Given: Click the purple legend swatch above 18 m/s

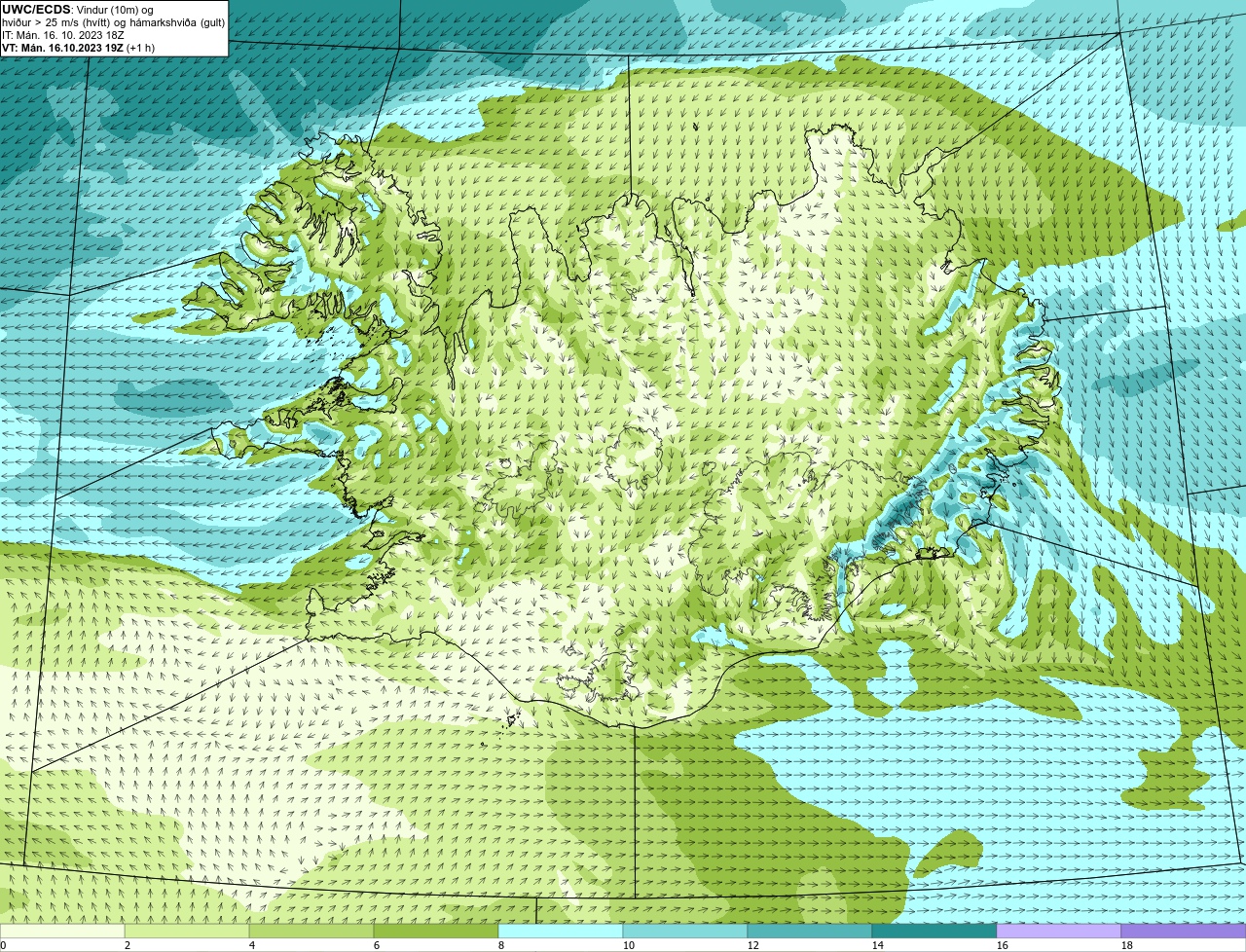Looking at the screenshot, I should click(1184, 931).
